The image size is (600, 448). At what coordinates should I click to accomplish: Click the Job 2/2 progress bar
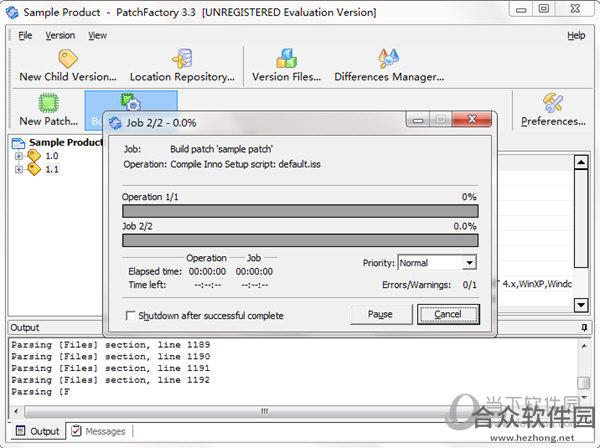(300, 240)
